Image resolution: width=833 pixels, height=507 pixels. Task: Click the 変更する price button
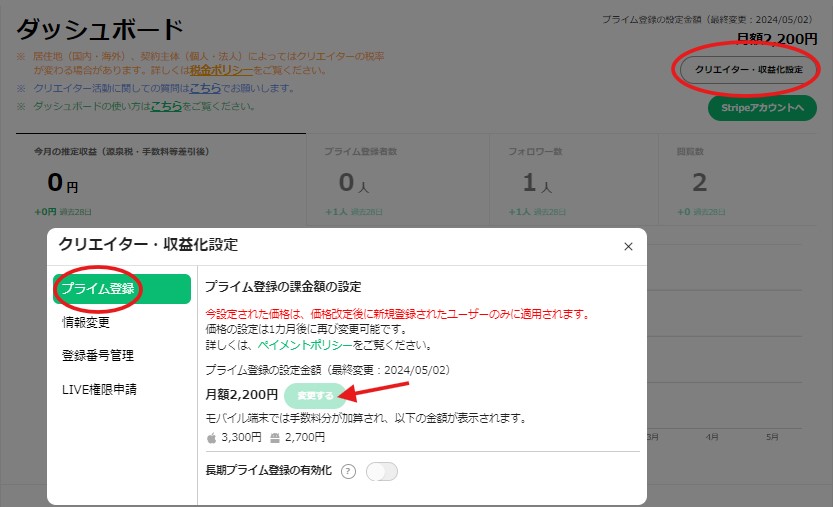point(315,395)
